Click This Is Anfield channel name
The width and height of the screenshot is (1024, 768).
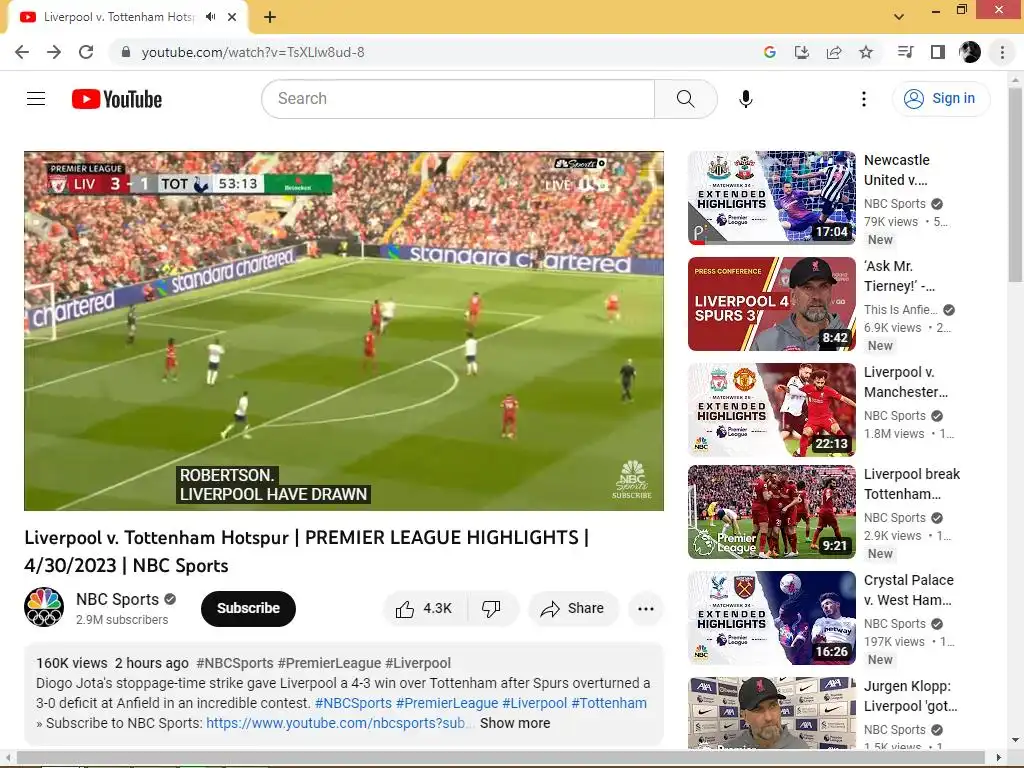point(901,310)
